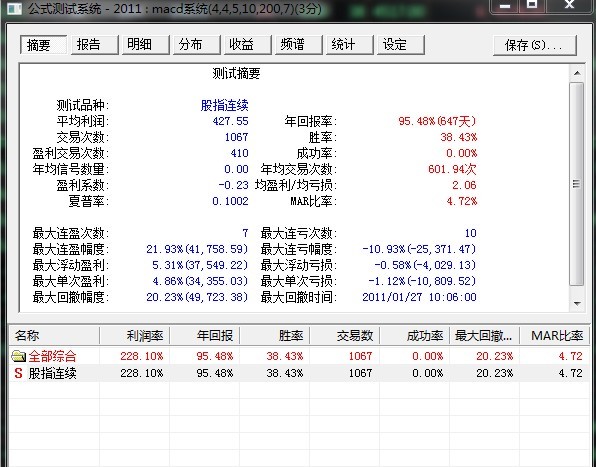Maximize the 公式测试系统 window
This screenshot has width=596, height=467.
[x=531, y=5]
